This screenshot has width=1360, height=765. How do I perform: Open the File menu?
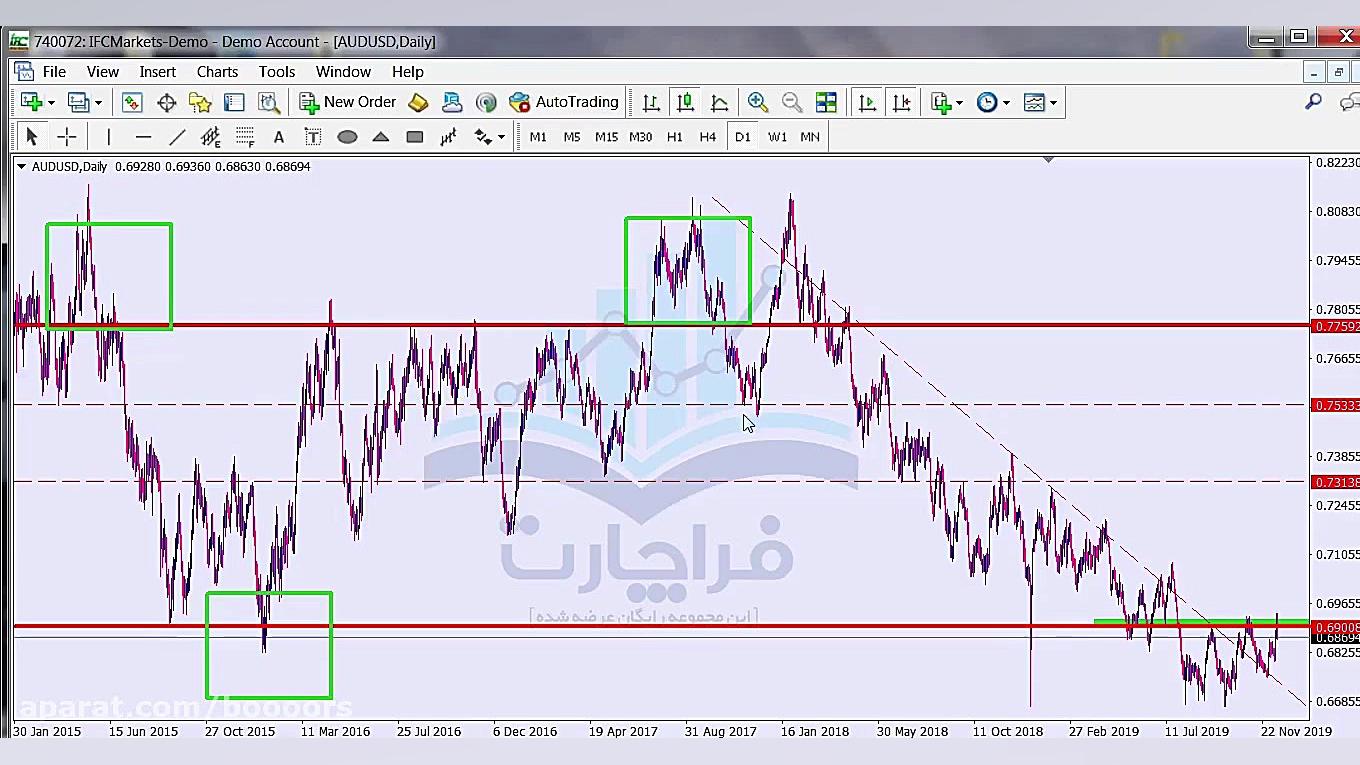[x=54, y=72]
